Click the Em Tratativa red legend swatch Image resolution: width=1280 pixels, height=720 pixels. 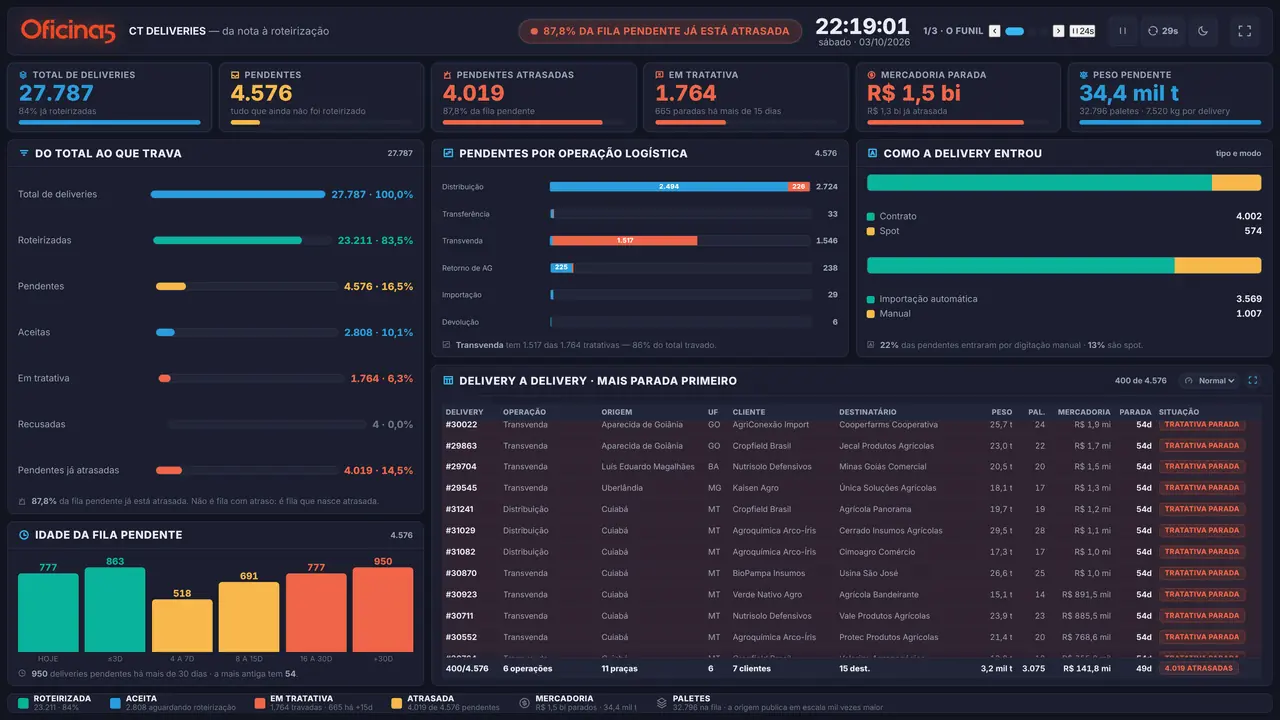pos(260,703)
